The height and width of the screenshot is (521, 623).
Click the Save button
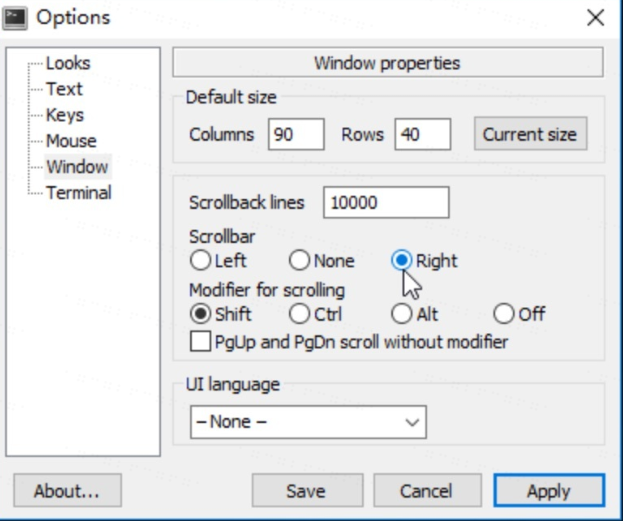point(307,491)
